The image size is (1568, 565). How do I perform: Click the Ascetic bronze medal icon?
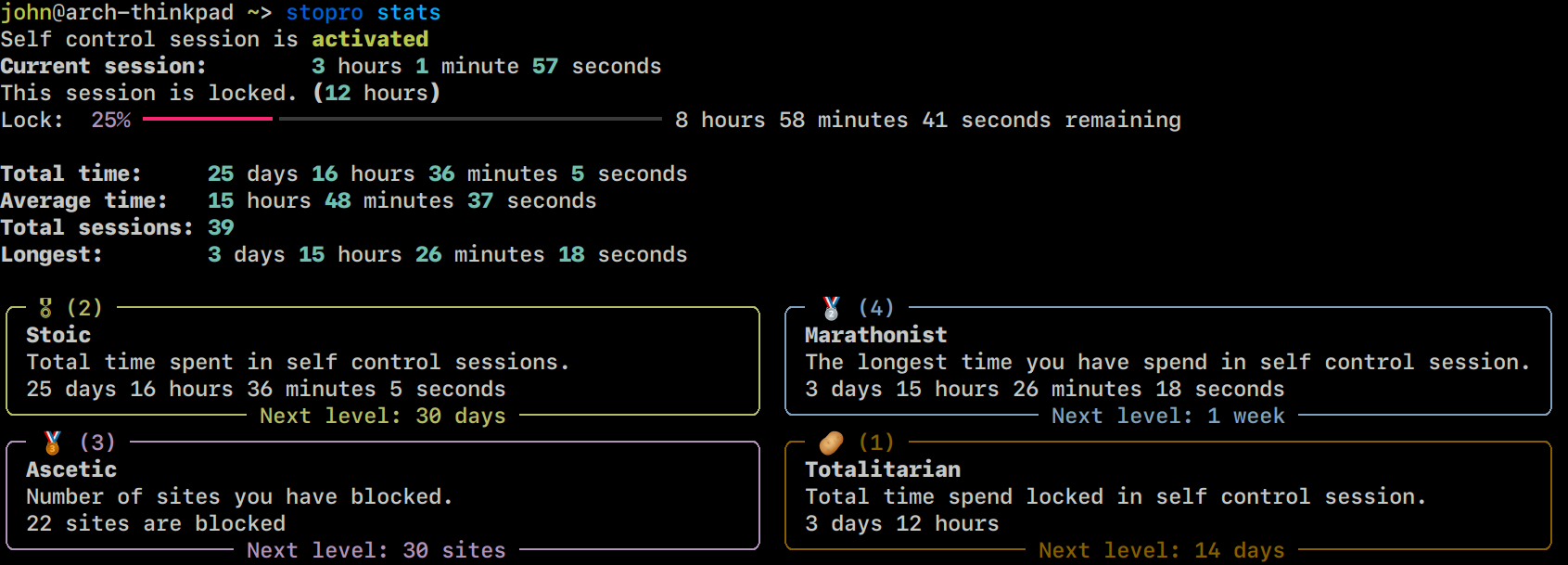[53, 443]
